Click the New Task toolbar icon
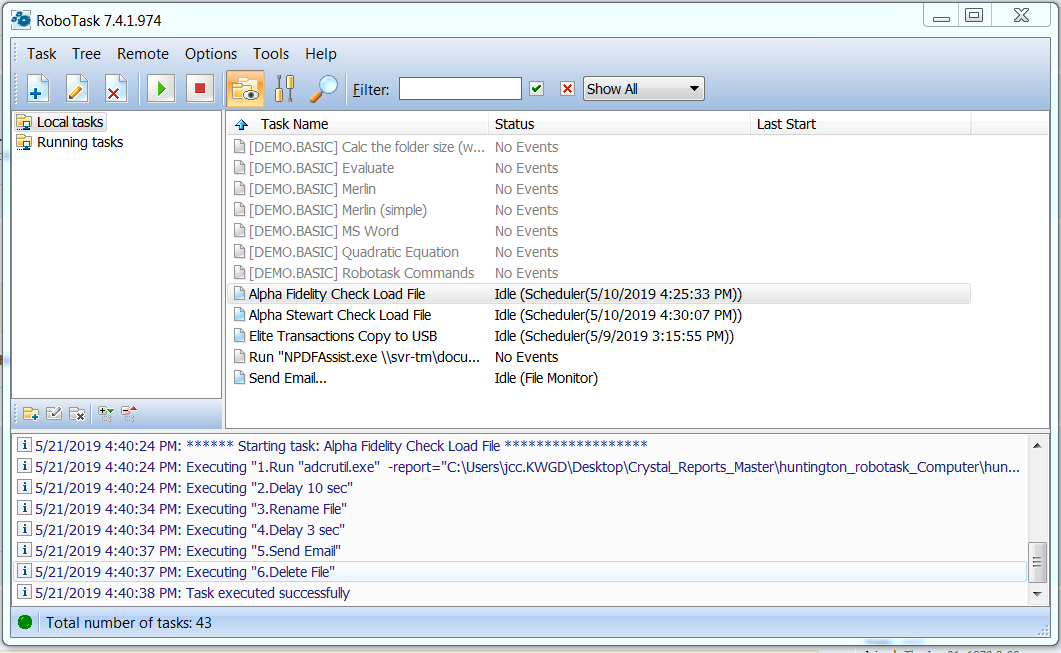 click(37, 89)
